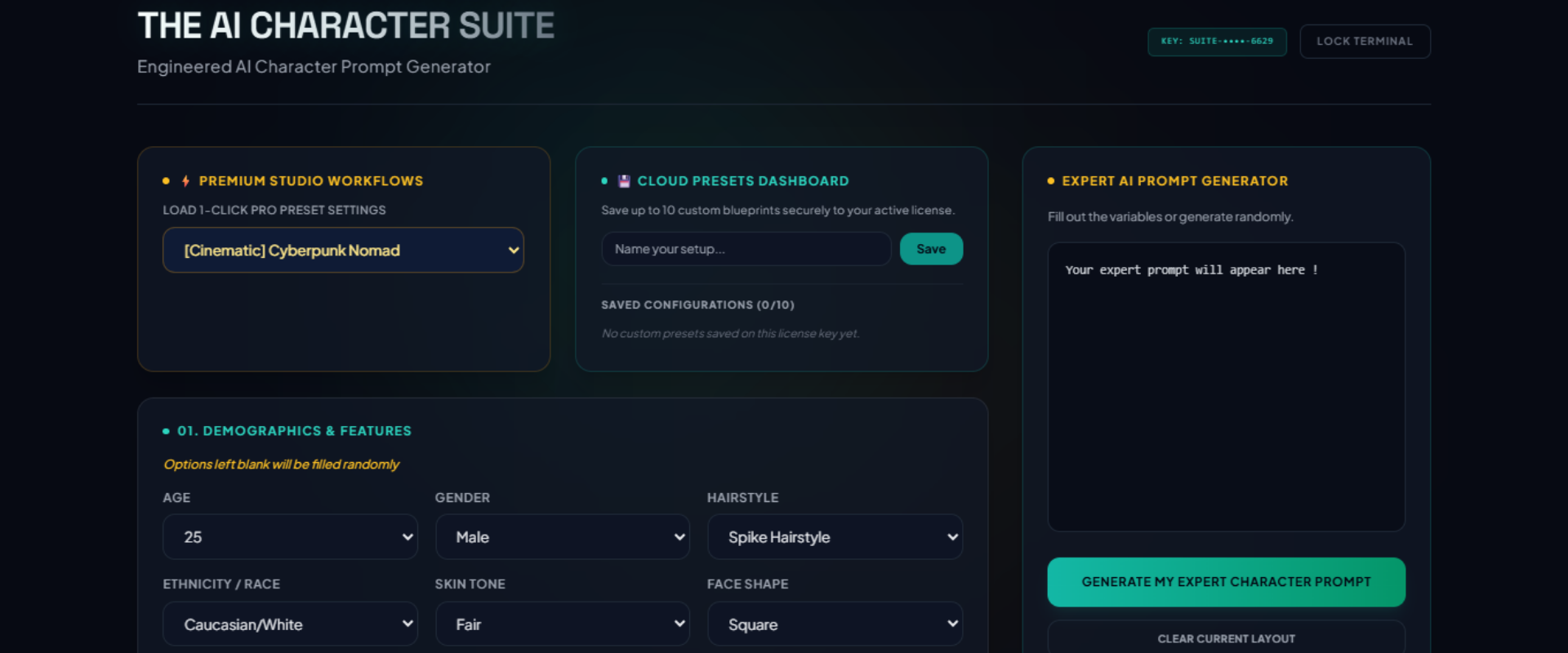
Task: Focus the Name your setup input field
Action: pyautogui.click(x=746, y=249)
